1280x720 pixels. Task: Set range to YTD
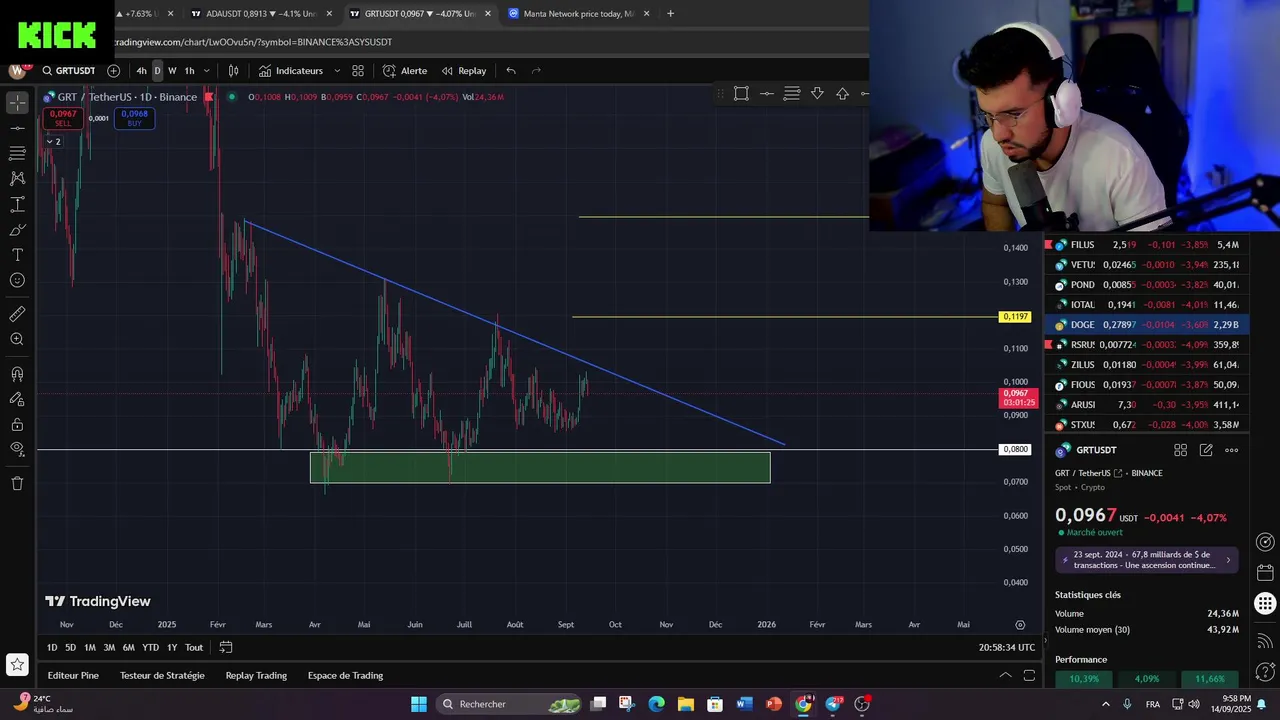coord(150,648)
